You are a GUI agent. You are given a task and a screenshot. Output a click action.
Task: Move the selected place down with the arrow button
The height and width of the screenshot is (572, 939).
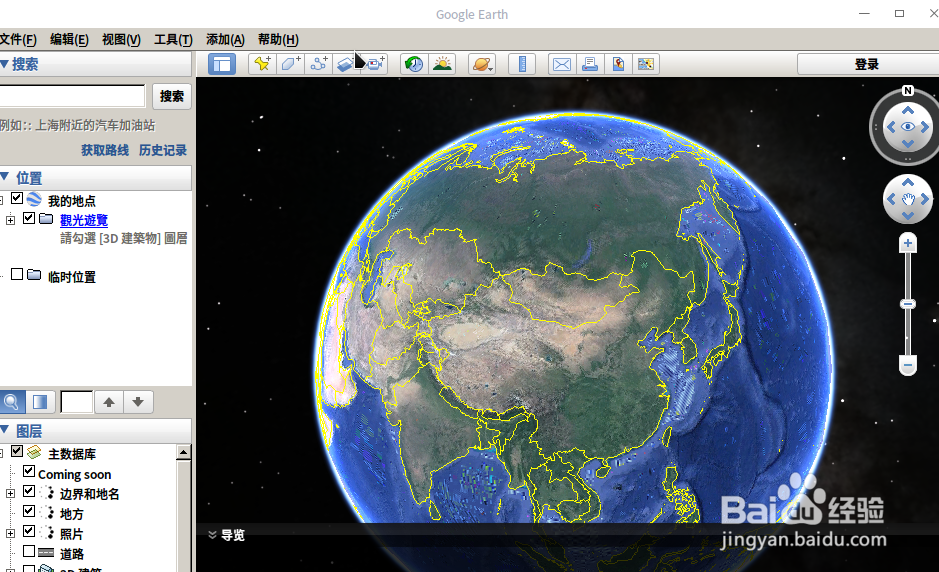(x=138, y=402)
